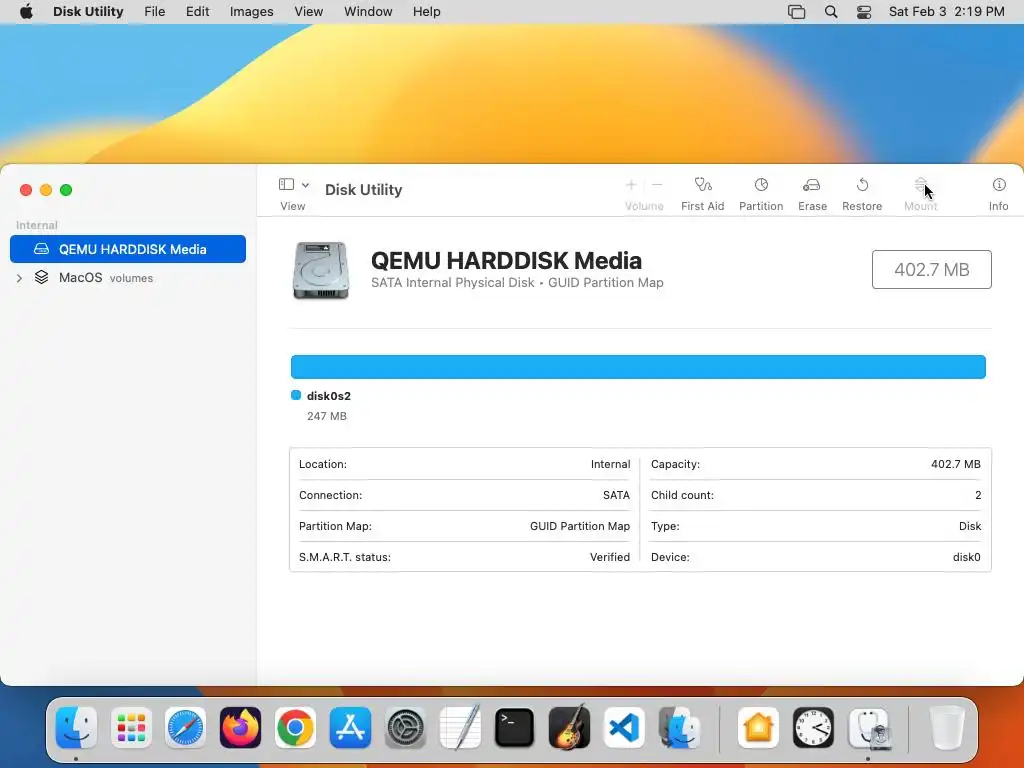Open Migration Assistant from the Dock
This screenshot has height=768, width=1024.
679,727
